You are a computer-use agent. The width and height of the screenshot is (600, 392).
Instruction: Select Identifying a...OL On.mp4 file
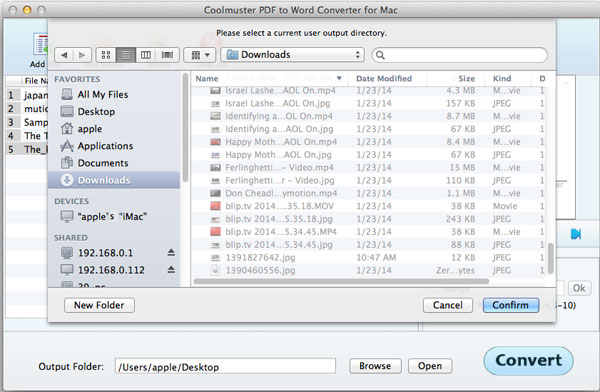click(x=368, y=116)
